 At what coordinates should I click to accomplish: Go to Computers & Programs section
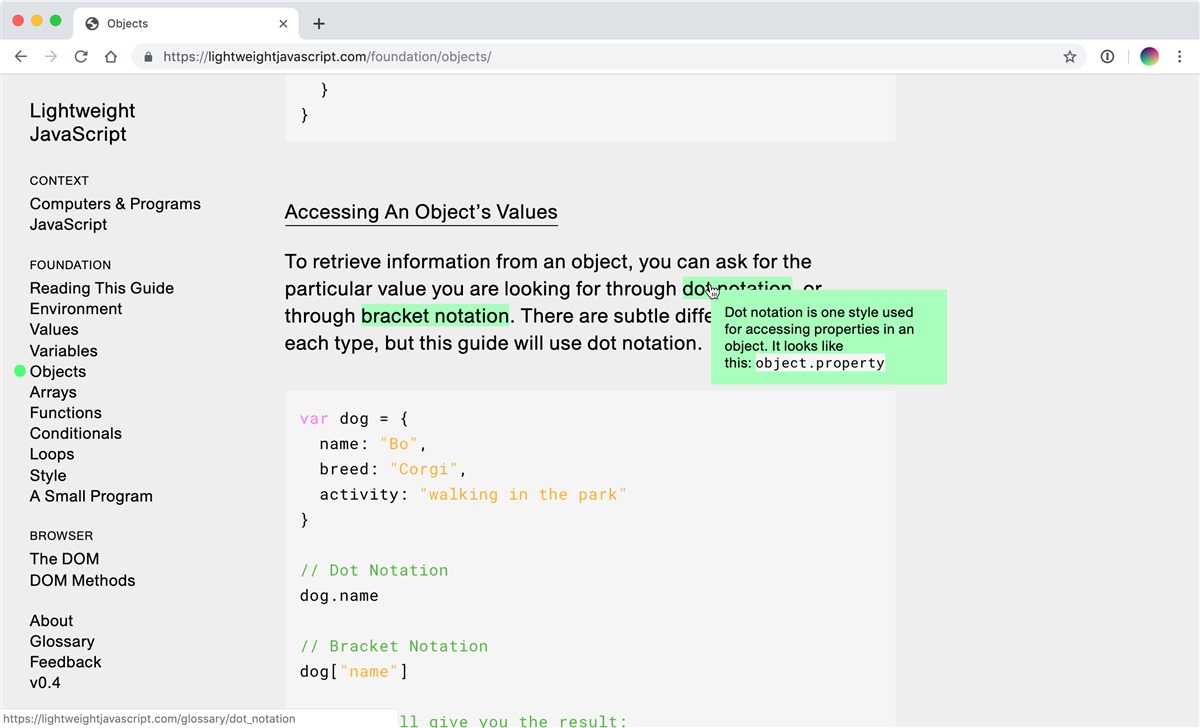pos(115,204)
